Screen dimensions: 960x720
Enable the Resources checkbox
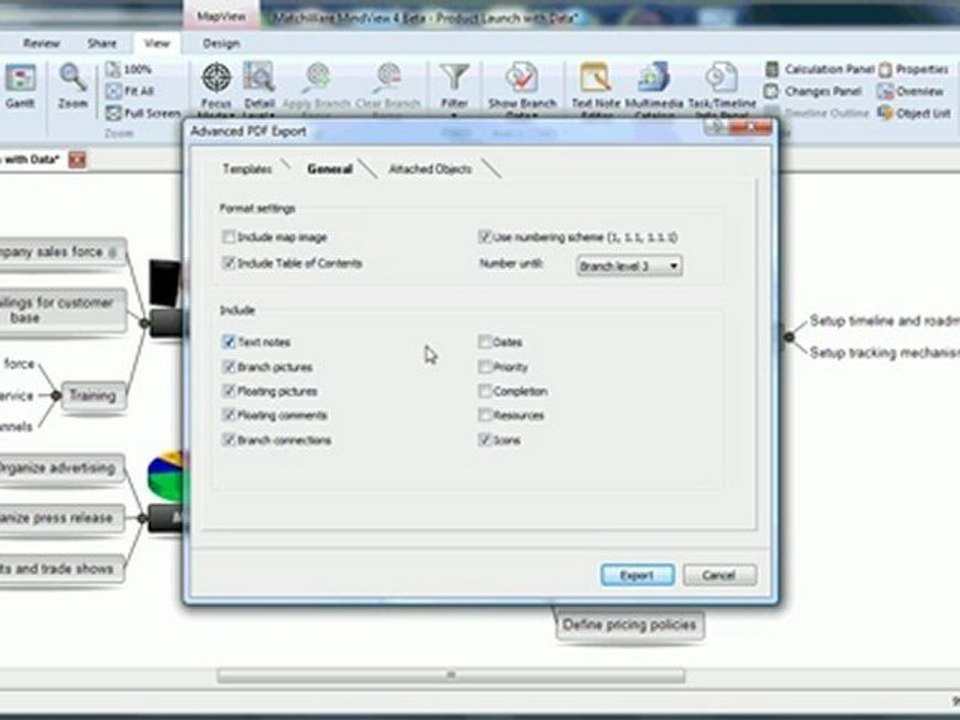coord(485,415)
